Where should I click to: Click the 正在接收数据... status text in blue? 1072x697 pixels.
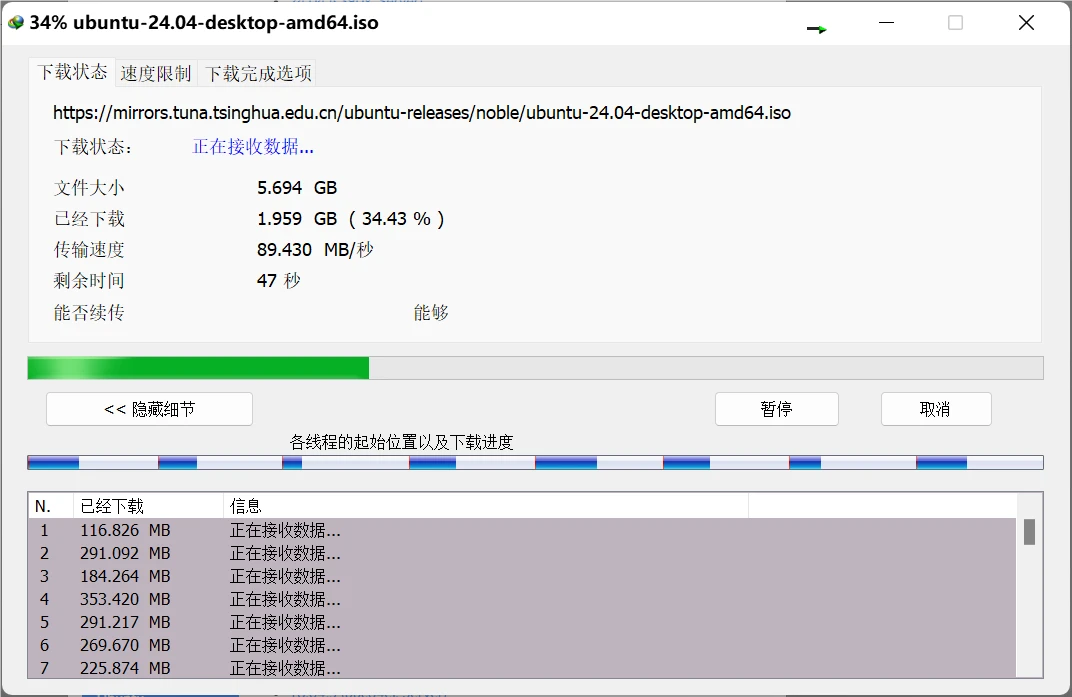pos(253,146)
